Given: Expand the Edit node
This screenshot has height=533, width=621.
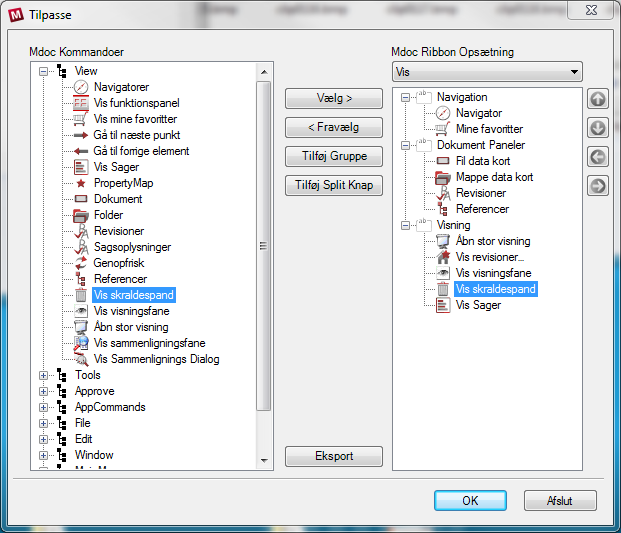Looking at the screenshot, I should (43, 439).
